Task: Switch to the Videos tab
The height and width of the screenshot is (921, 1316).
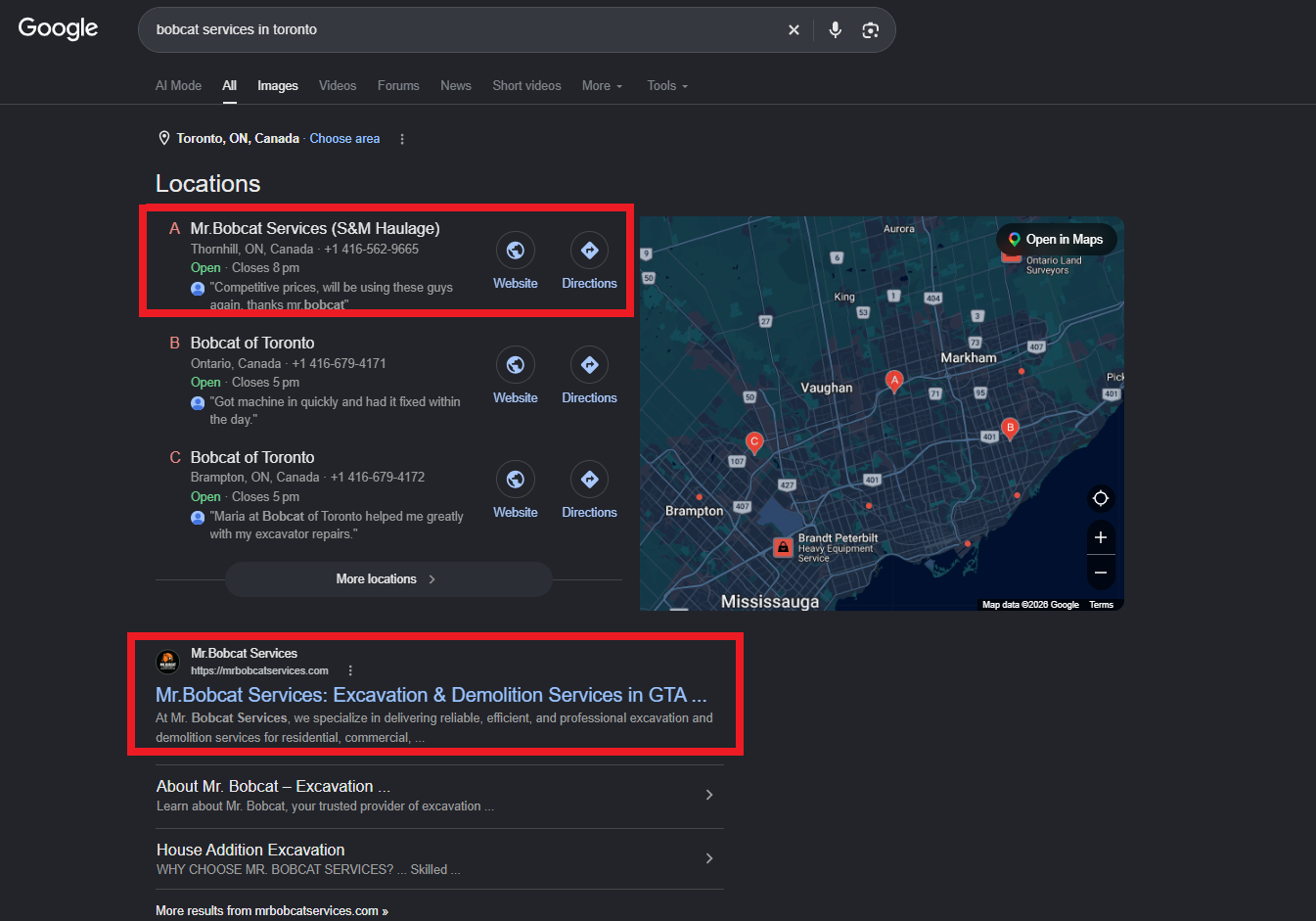Action: click(x=338, y=86)
